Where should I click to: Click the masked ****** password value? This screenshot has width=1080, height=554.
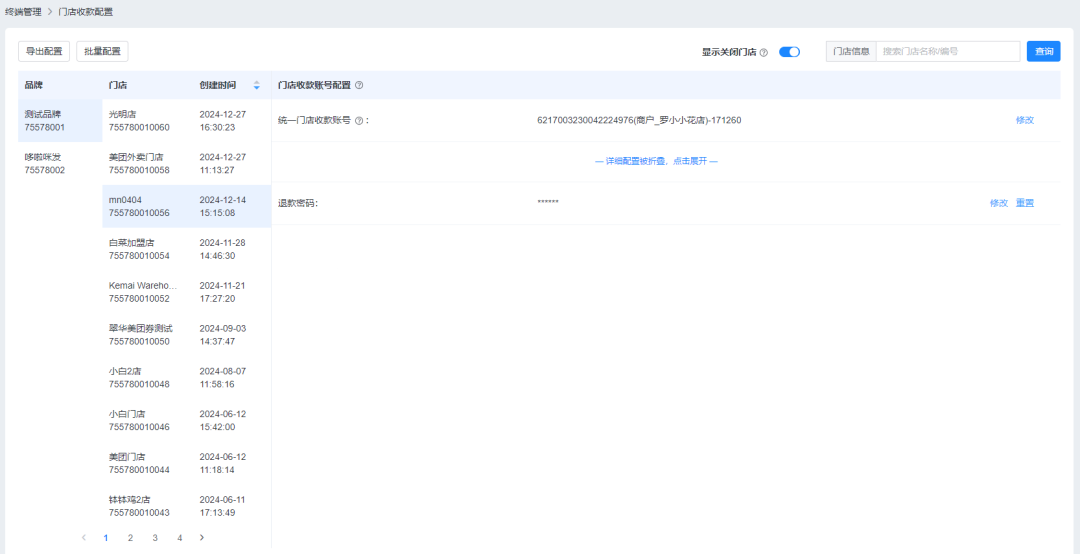pos(548,203)
